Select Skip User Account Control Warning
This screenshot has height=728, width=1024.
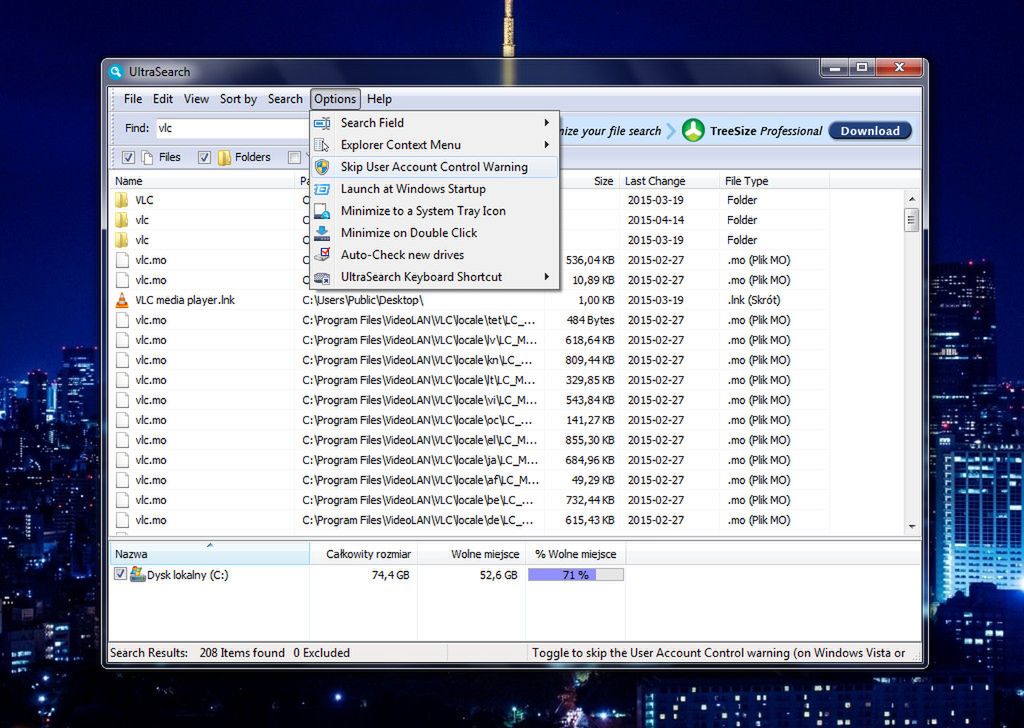pos(434,167)
